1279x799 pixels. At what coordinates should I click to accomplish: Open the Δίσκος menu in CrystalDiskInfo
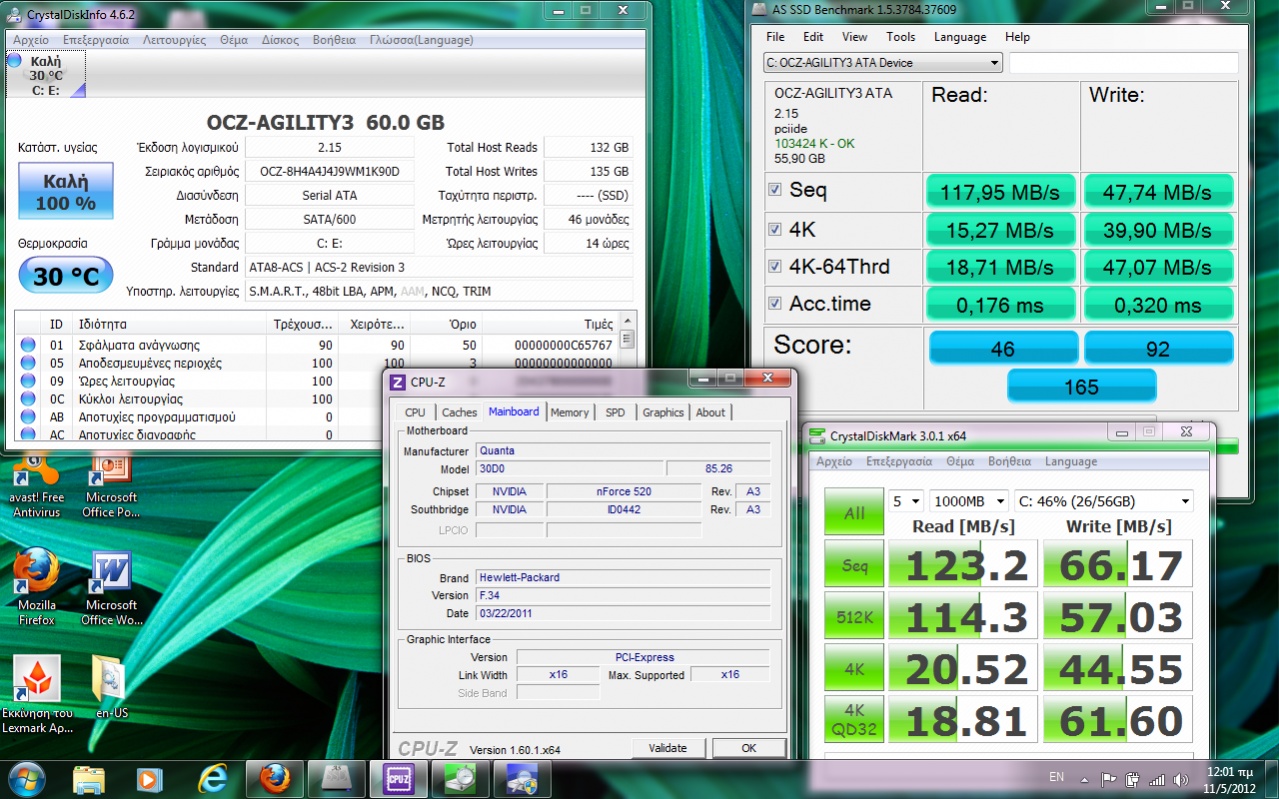[x=280, y=40]
